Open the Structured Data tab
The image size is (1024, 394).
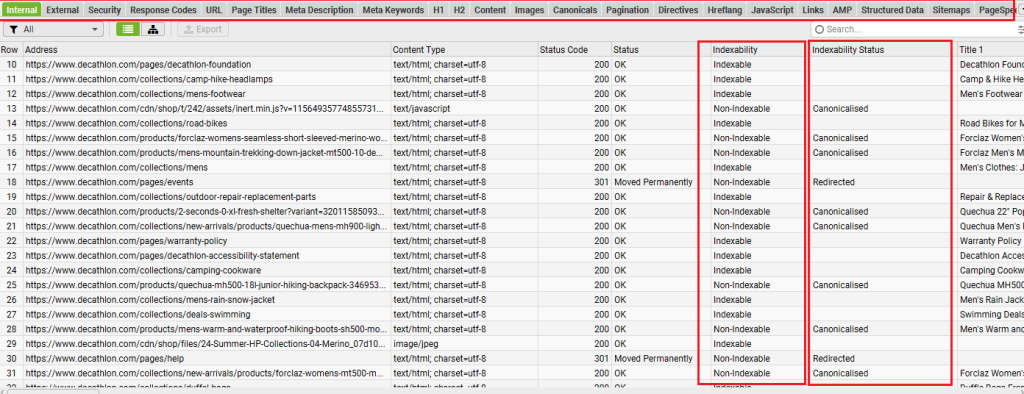pos(893,10)
